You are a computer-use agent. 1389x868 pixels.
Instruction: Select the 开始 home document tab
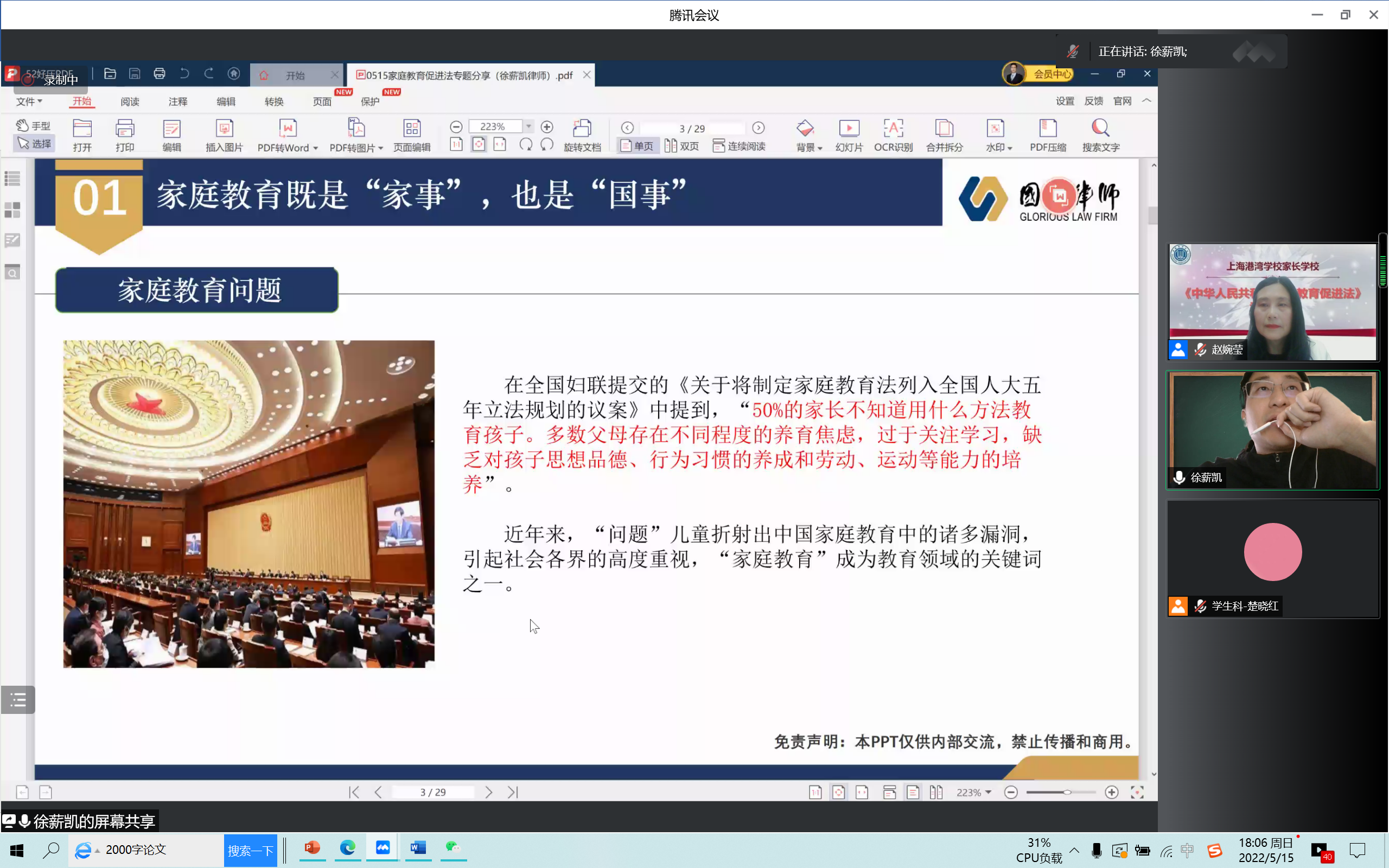pyautogui.click(x=295, y=75)
